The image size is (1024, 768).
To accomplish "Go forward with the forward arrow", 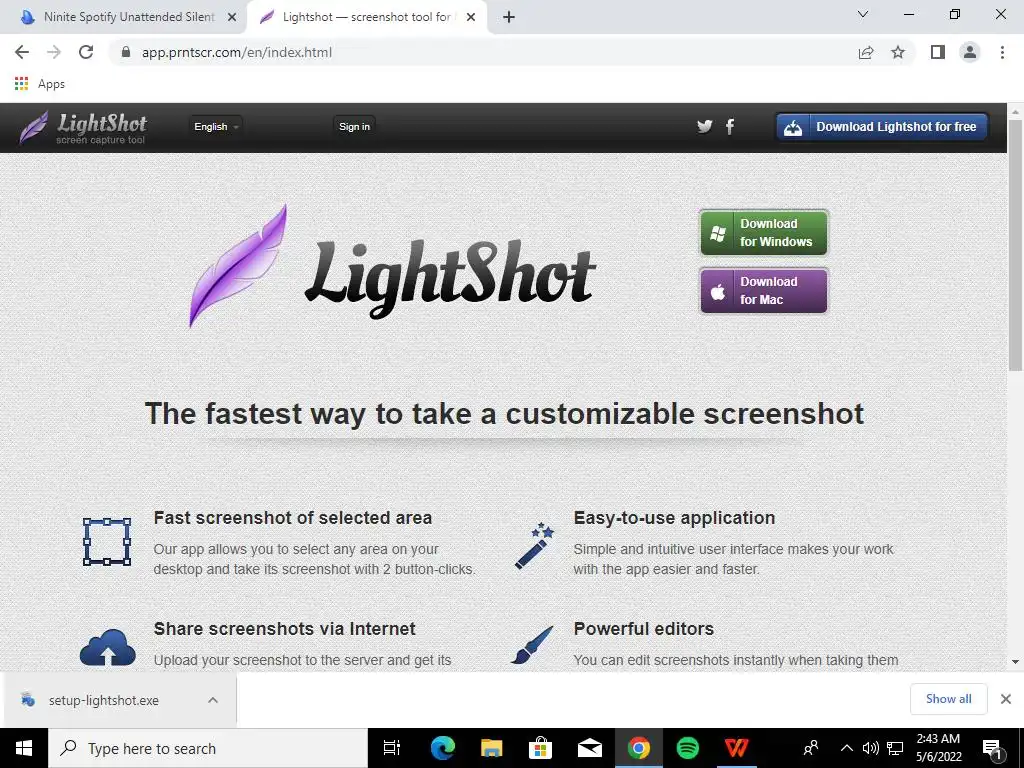I will (54, 52).
